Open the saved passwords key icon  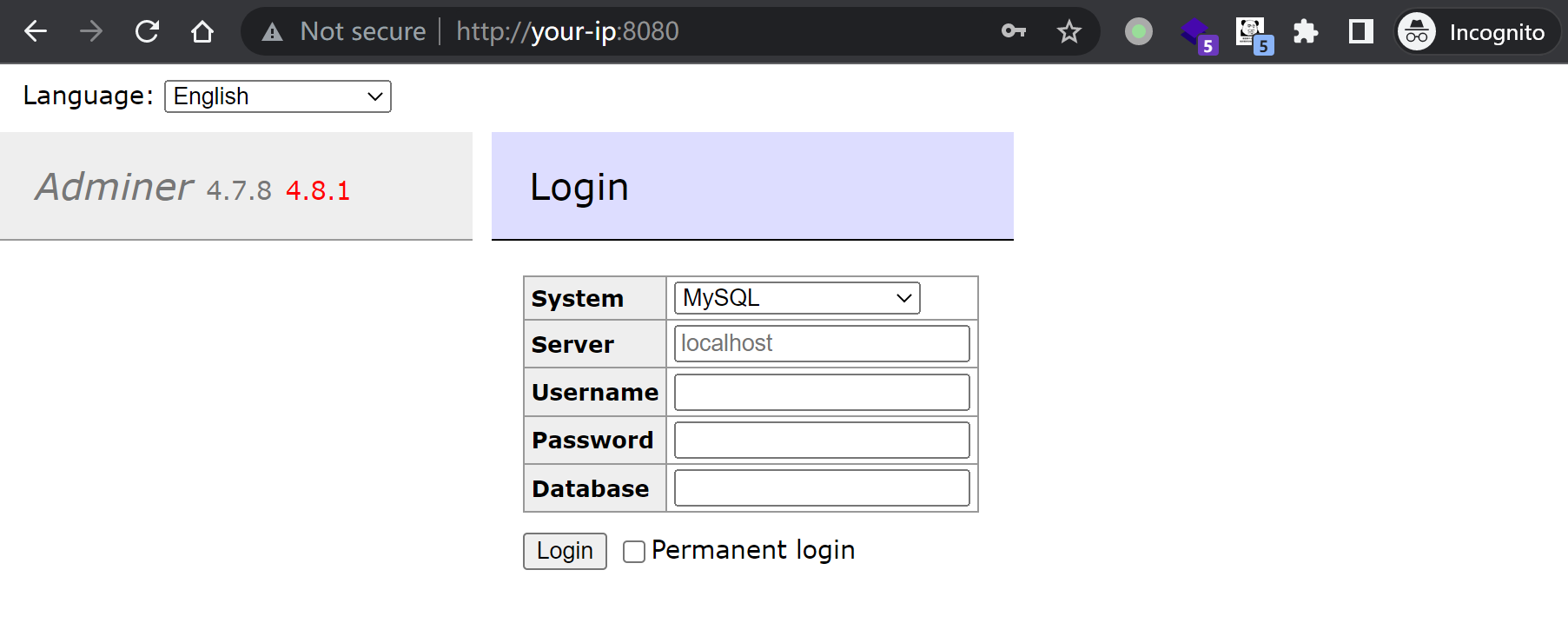point(1013,32)
